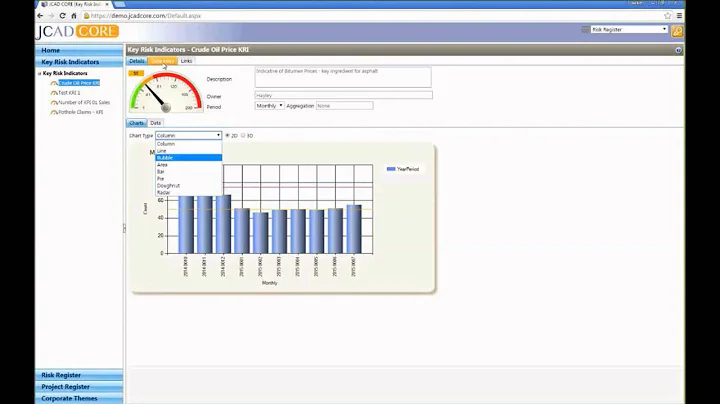Viewport: 720px width, 404px height.
Task: Click the gauge icon beside Test KRI 1
Action: (x=54, y=93)
